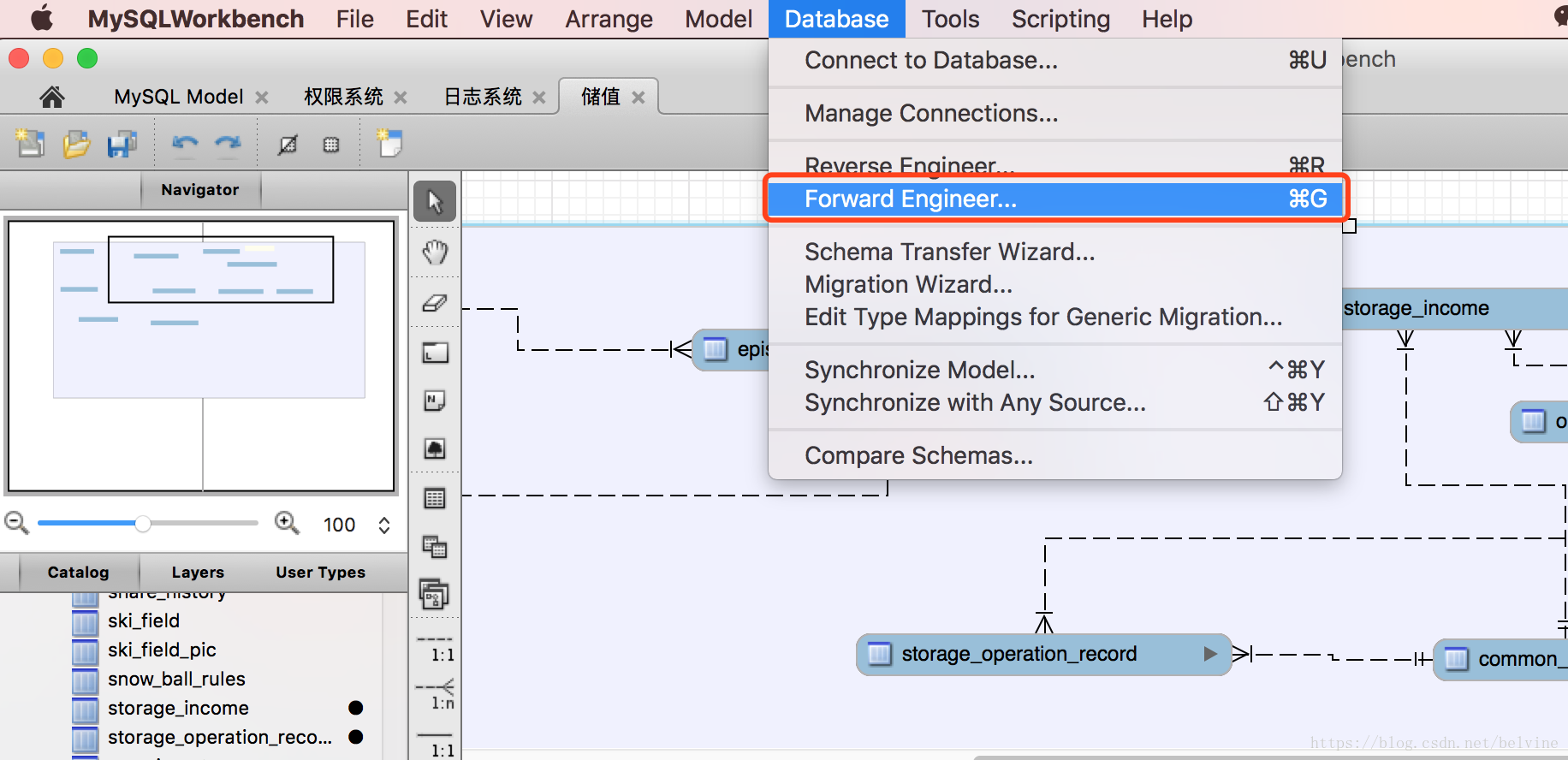Select the image placement tool

(435, 448)
